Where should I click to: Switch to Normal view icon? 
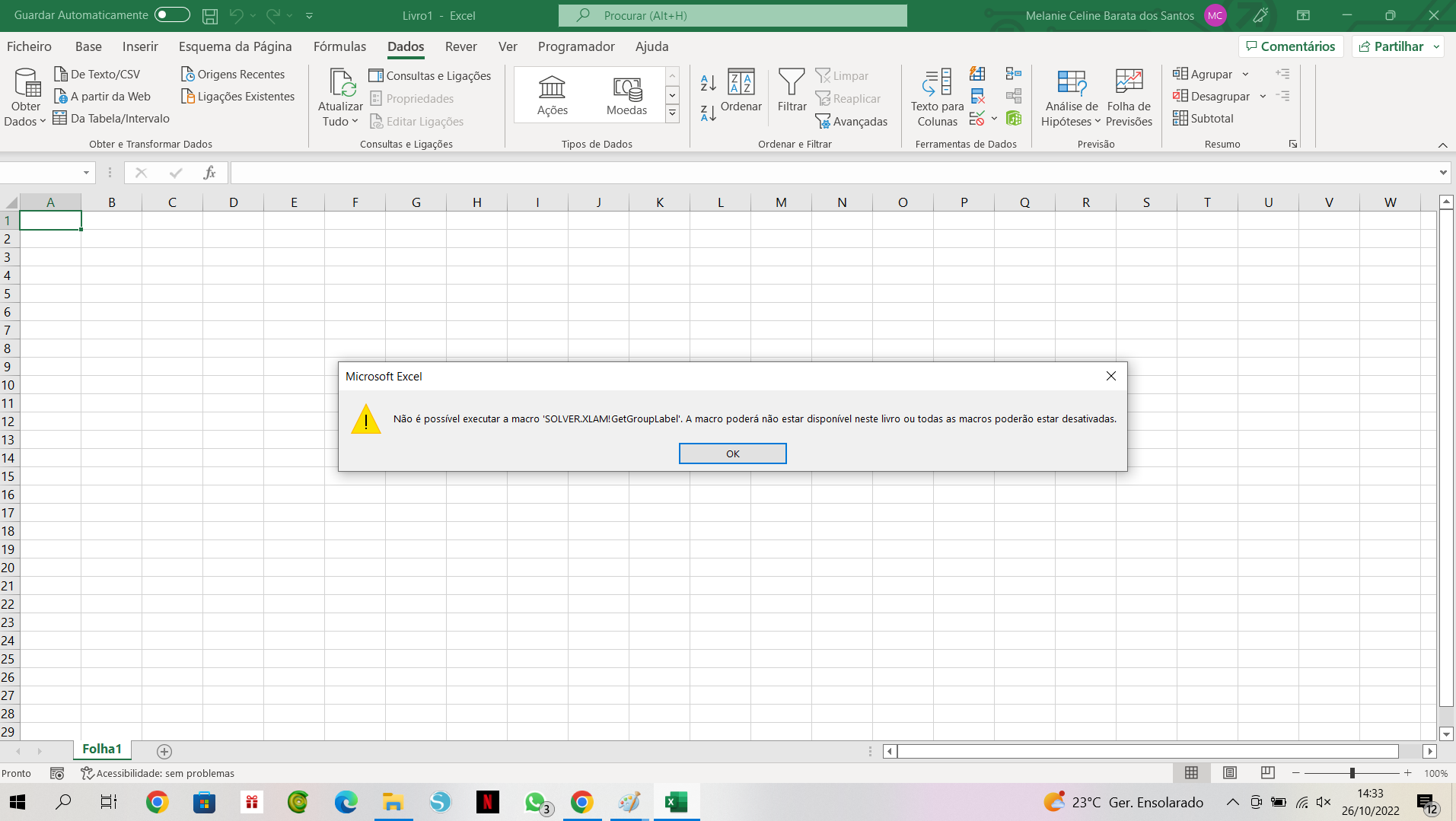(x=1191, y=772)
